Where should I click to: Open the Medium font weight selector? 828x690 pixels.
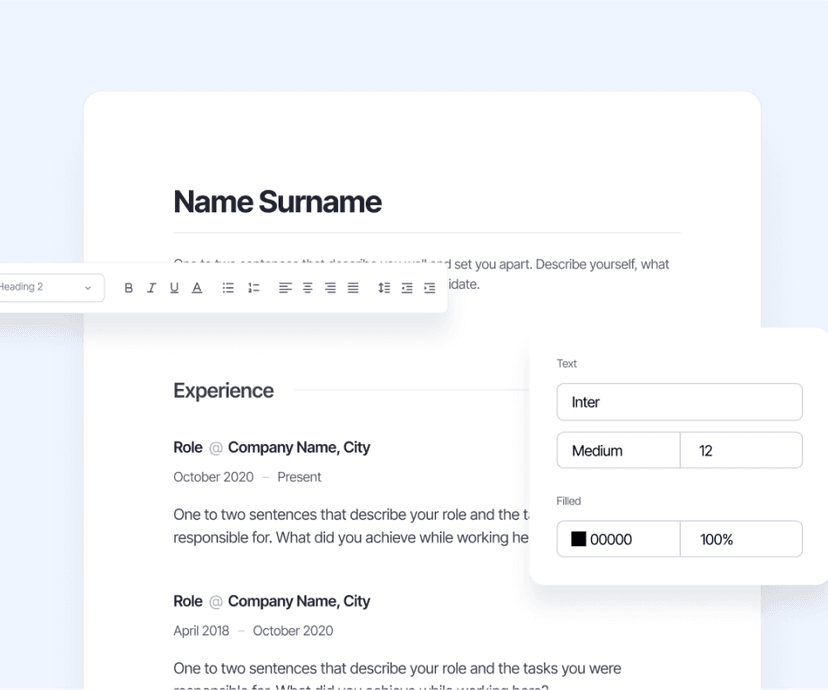617,450
